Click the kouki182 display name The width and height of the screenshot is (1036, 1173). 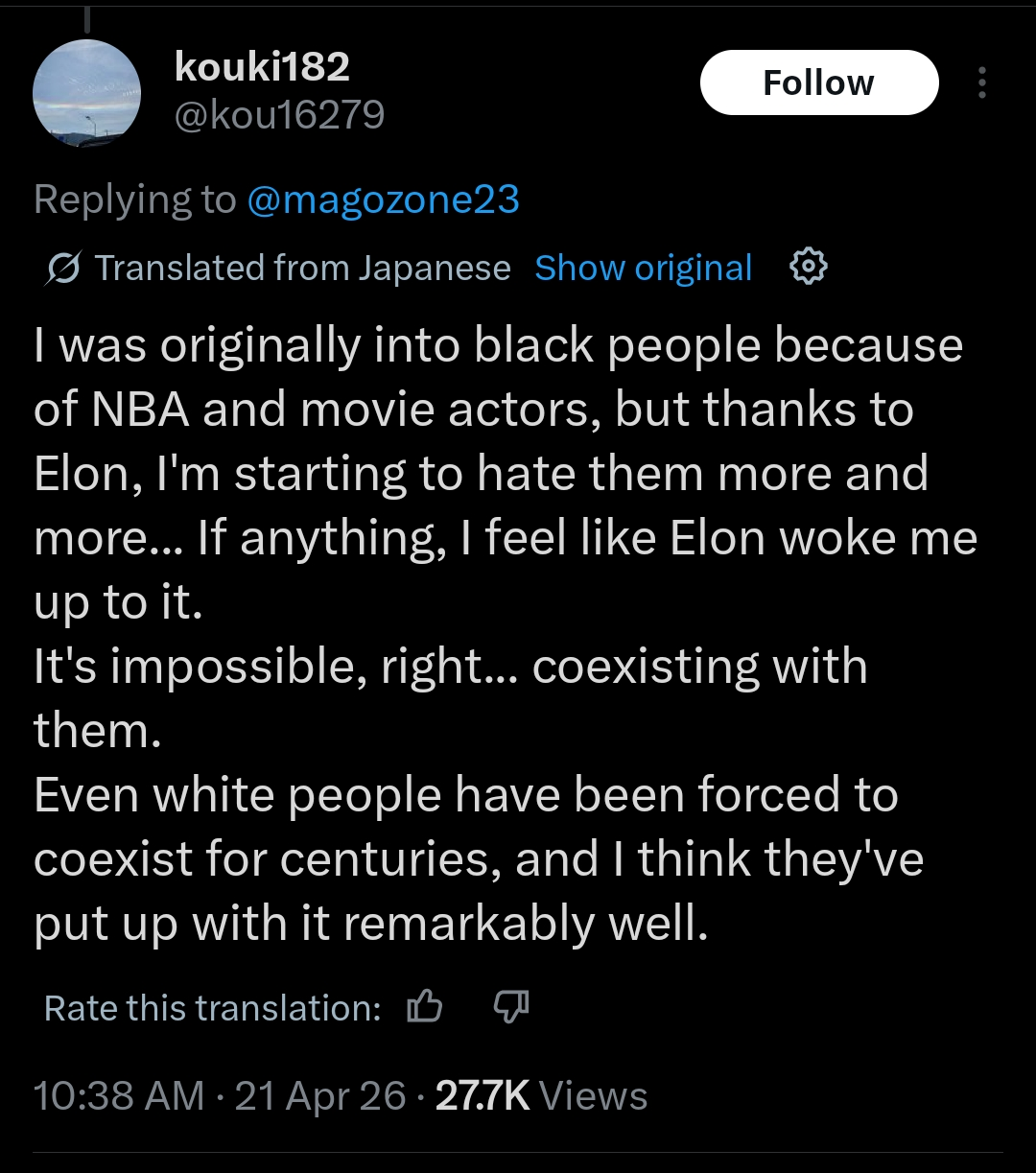[262, 66]
